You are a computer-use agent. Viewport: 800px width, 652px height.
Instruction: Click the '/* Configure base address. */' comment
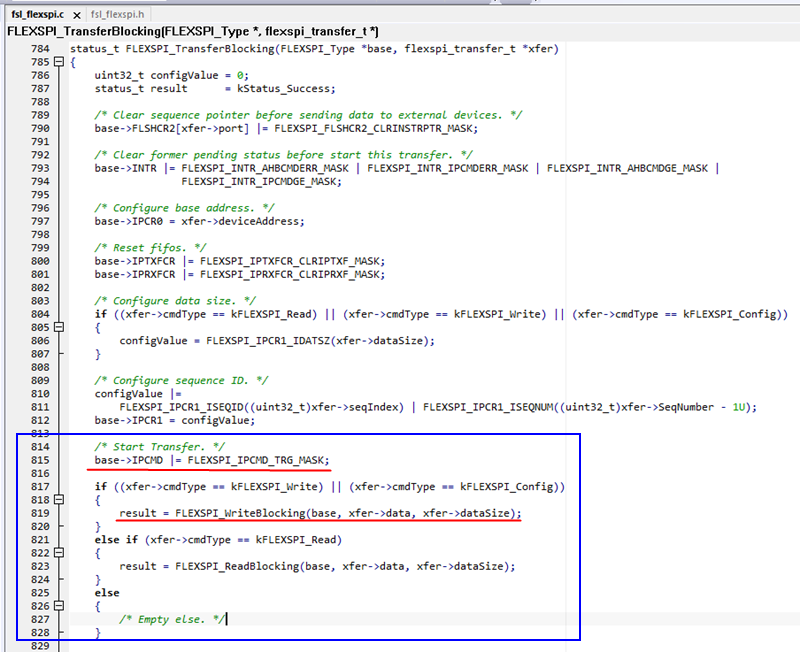click(x=184, y=208)
